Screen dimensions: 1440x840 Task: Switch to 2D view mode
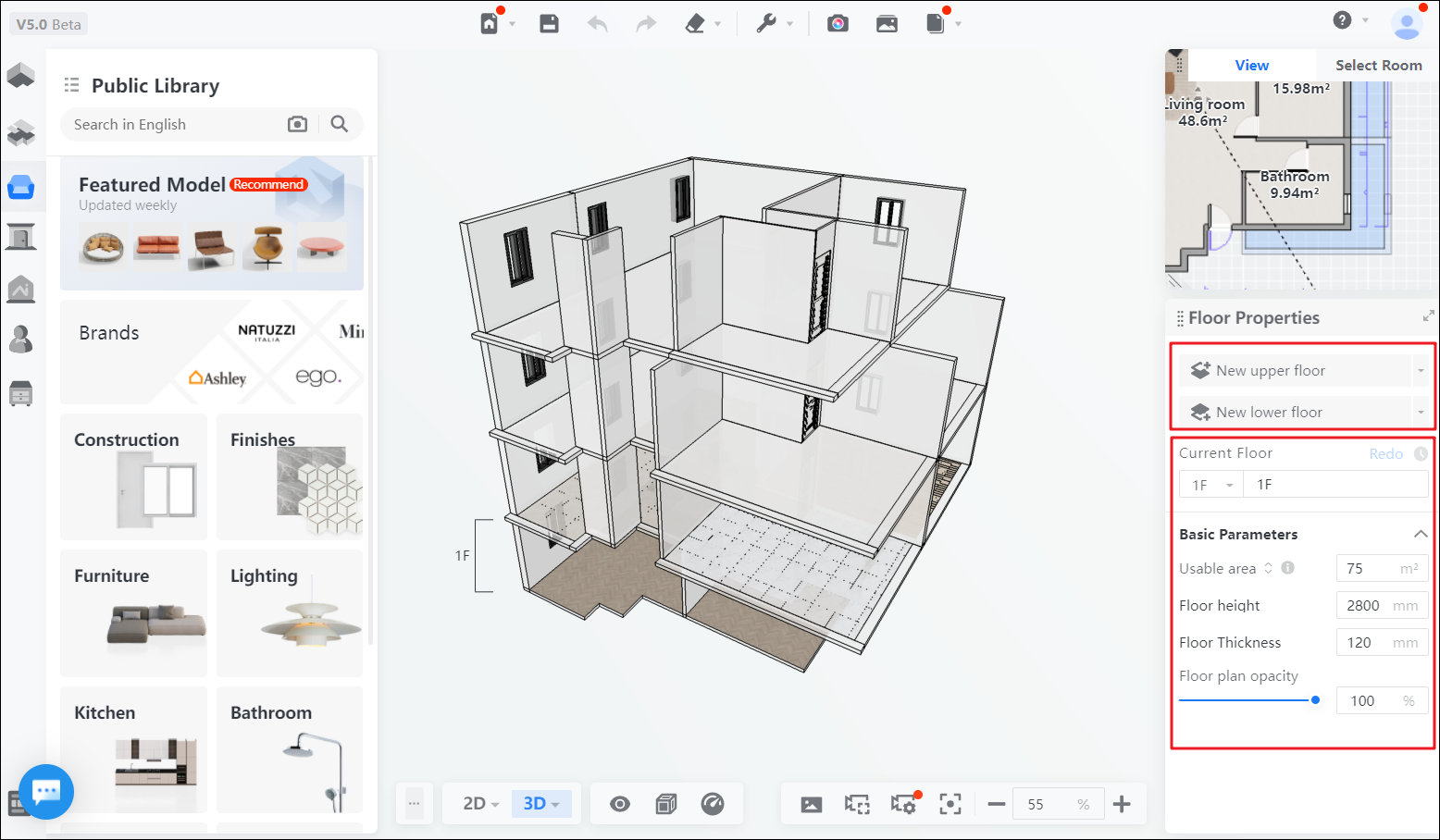click(480, 804)
